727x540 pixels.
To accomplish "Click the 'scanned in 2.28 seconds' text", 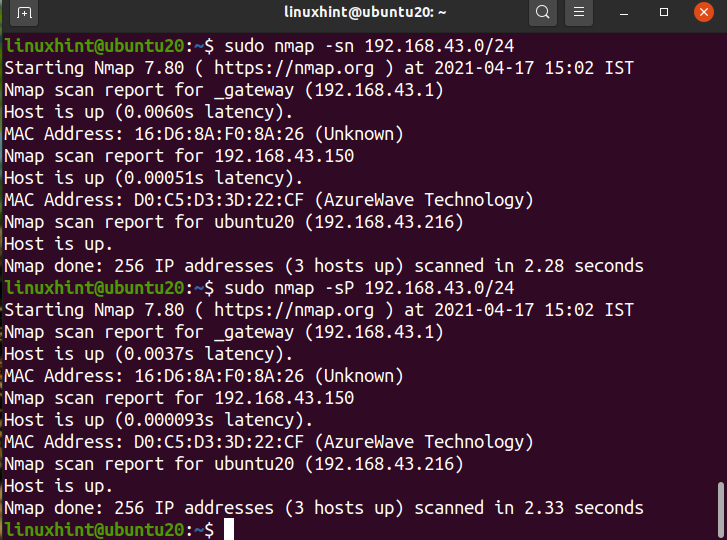I will (x=529, y=266).
